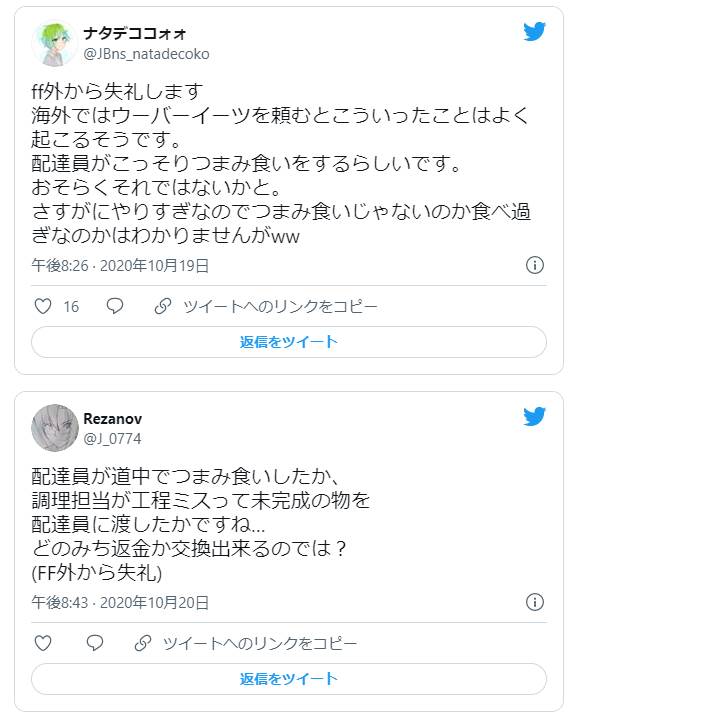Viewport: 703px width, 721px height.
Task: Like the Rezanov tweet with heart icon
Action: tap(43, 642)
